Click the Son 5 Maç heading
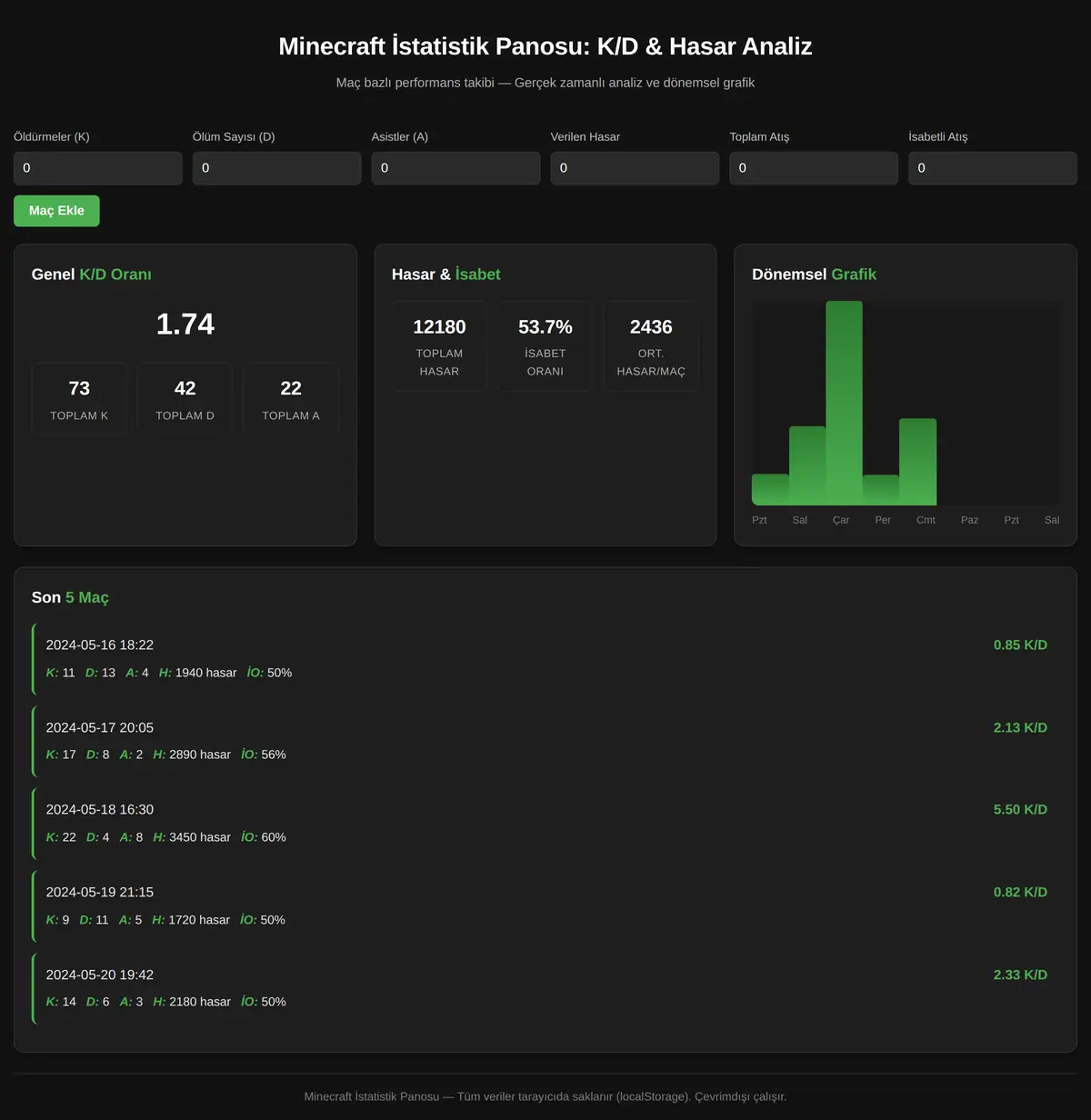This screenshot has width=1091, height=1120. pyautogui.click(x=70, y=598)
